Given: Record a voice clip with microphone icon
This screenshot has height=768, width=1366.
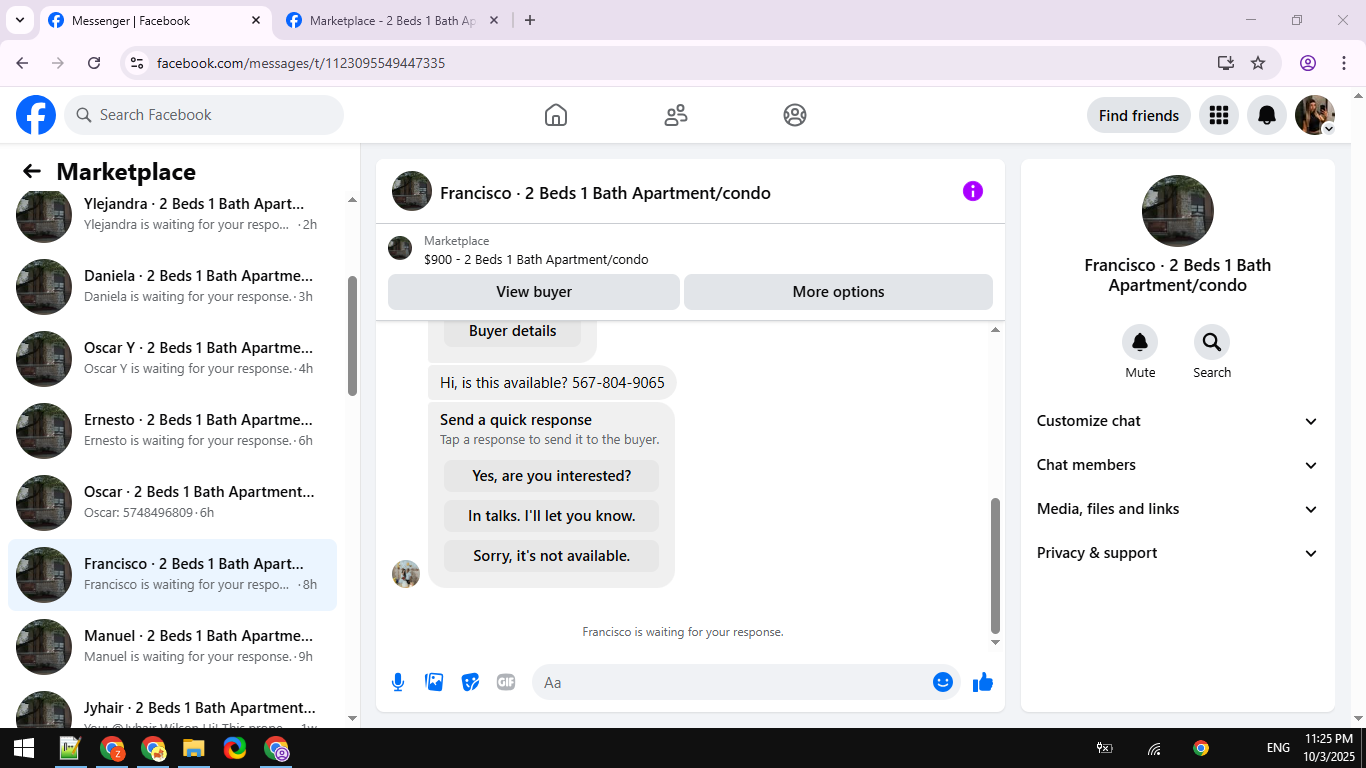Looking at the screenshot, I should click(398, 682).
